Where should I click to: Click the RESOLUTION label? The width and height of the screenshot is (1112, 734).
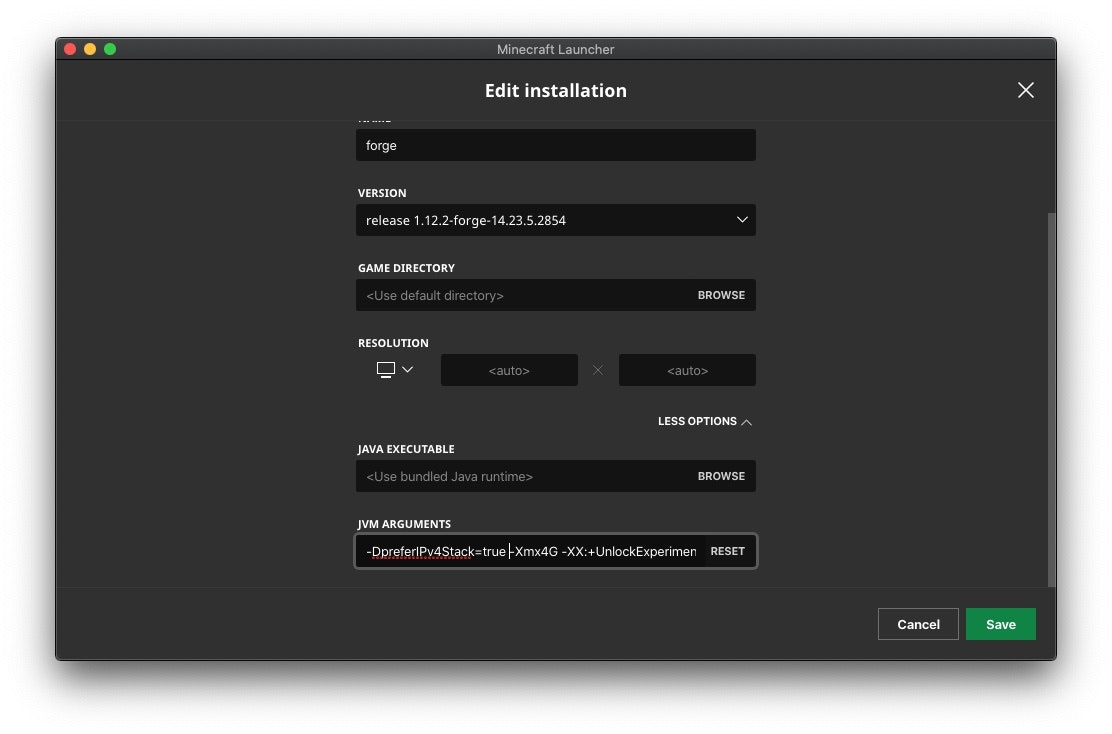[x=393, y=343]
